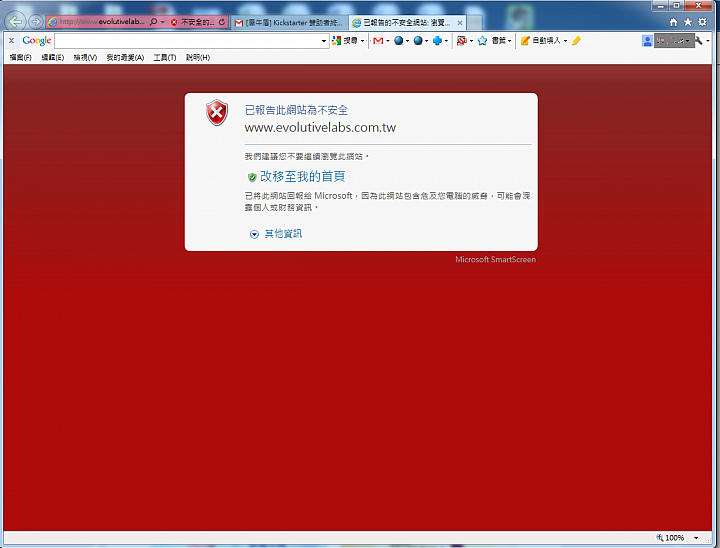The image size is (720, 548).
Task: Click the red 不安全的 security badge
Action: coord(192,22)
